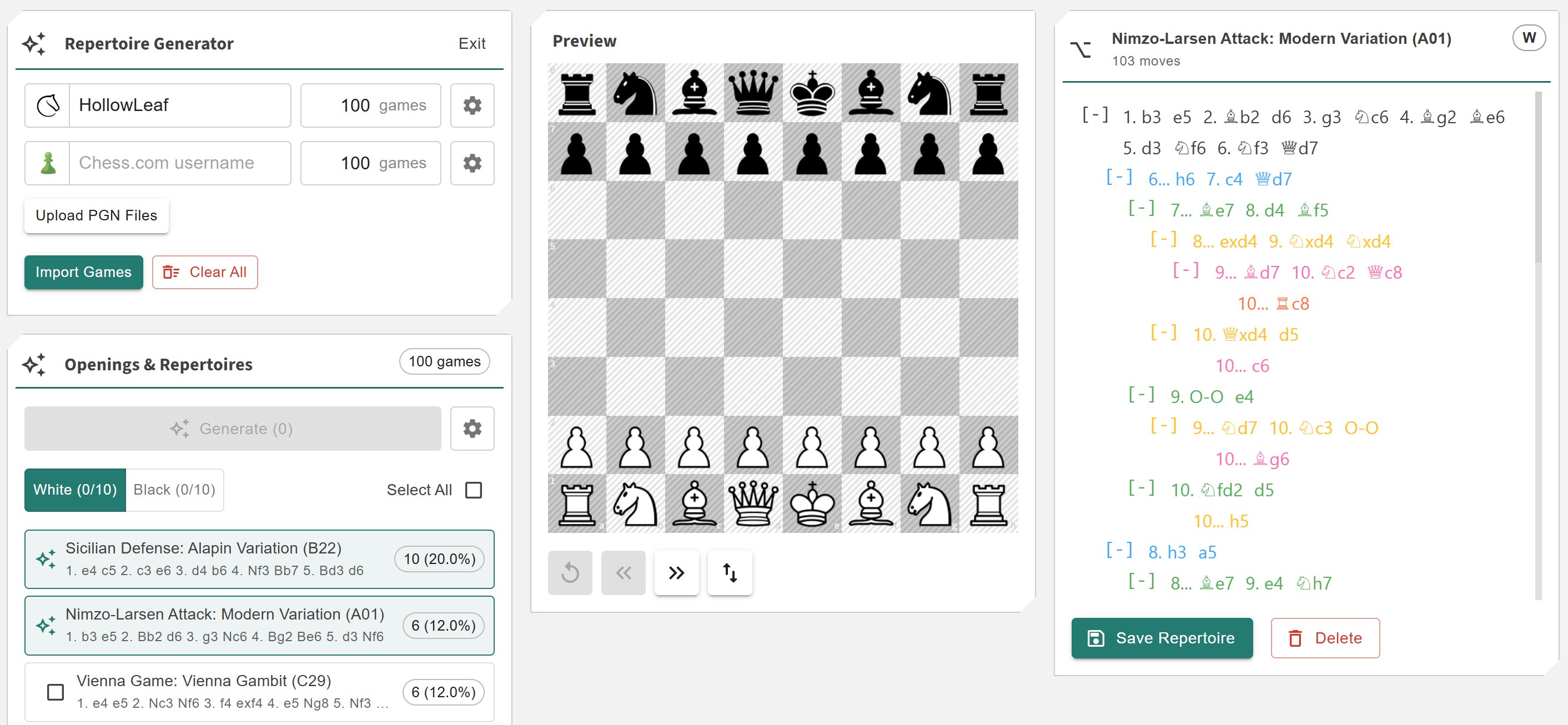1568x725 pixels.
Task: Step back with the double-left chevron
Action: click(622, 573)
